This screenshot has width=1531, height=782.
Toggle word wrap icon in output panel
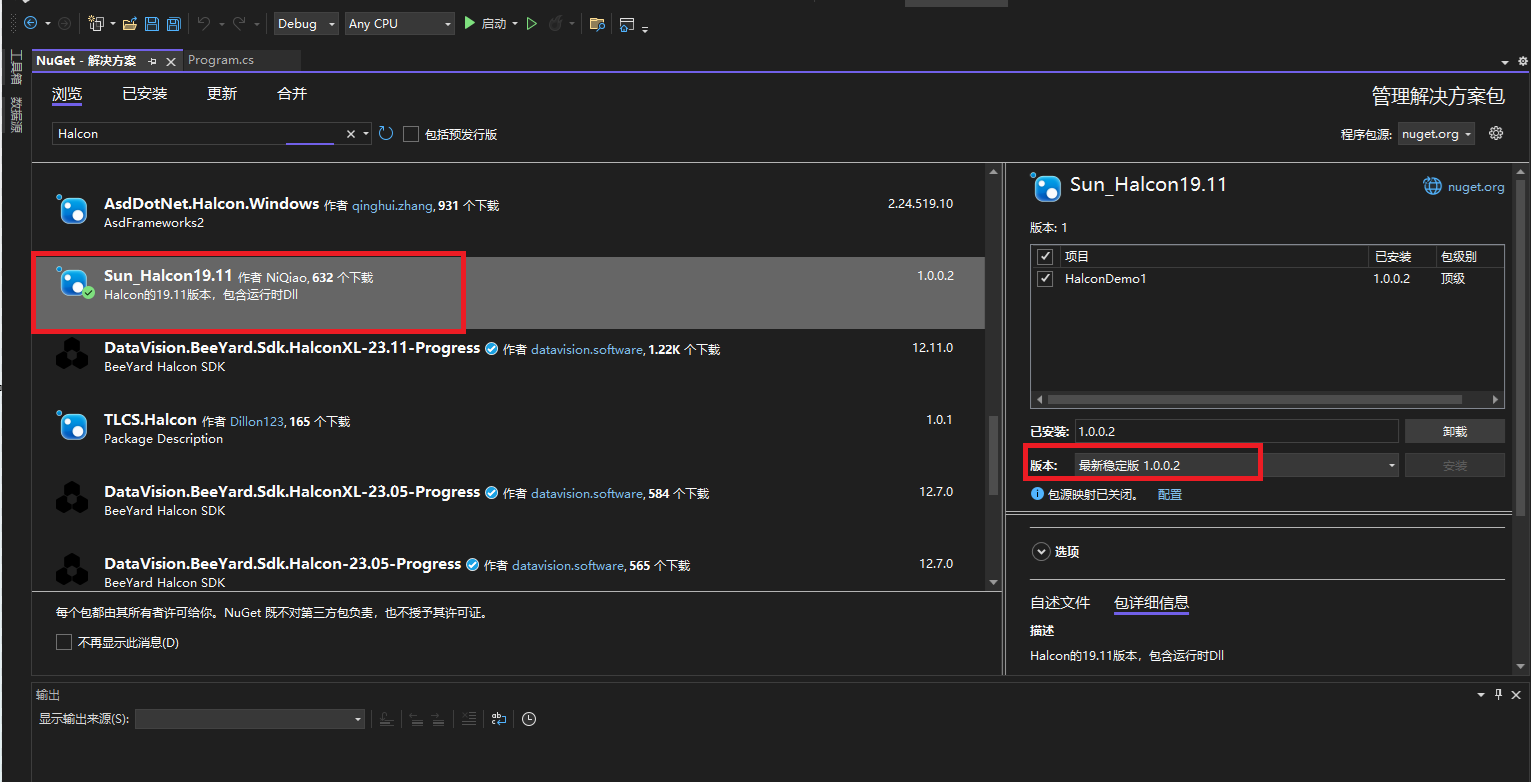[x=498, y=719]
